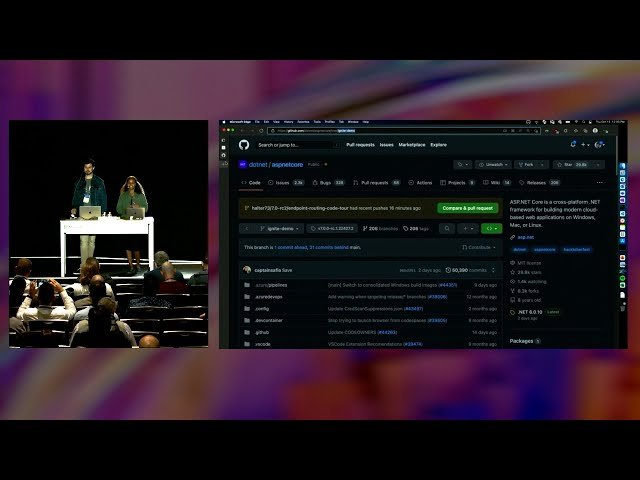This screenshot has height=480, width=640.
Task: Click the dotnet organization avatar icon
Action: click(243, 164)
